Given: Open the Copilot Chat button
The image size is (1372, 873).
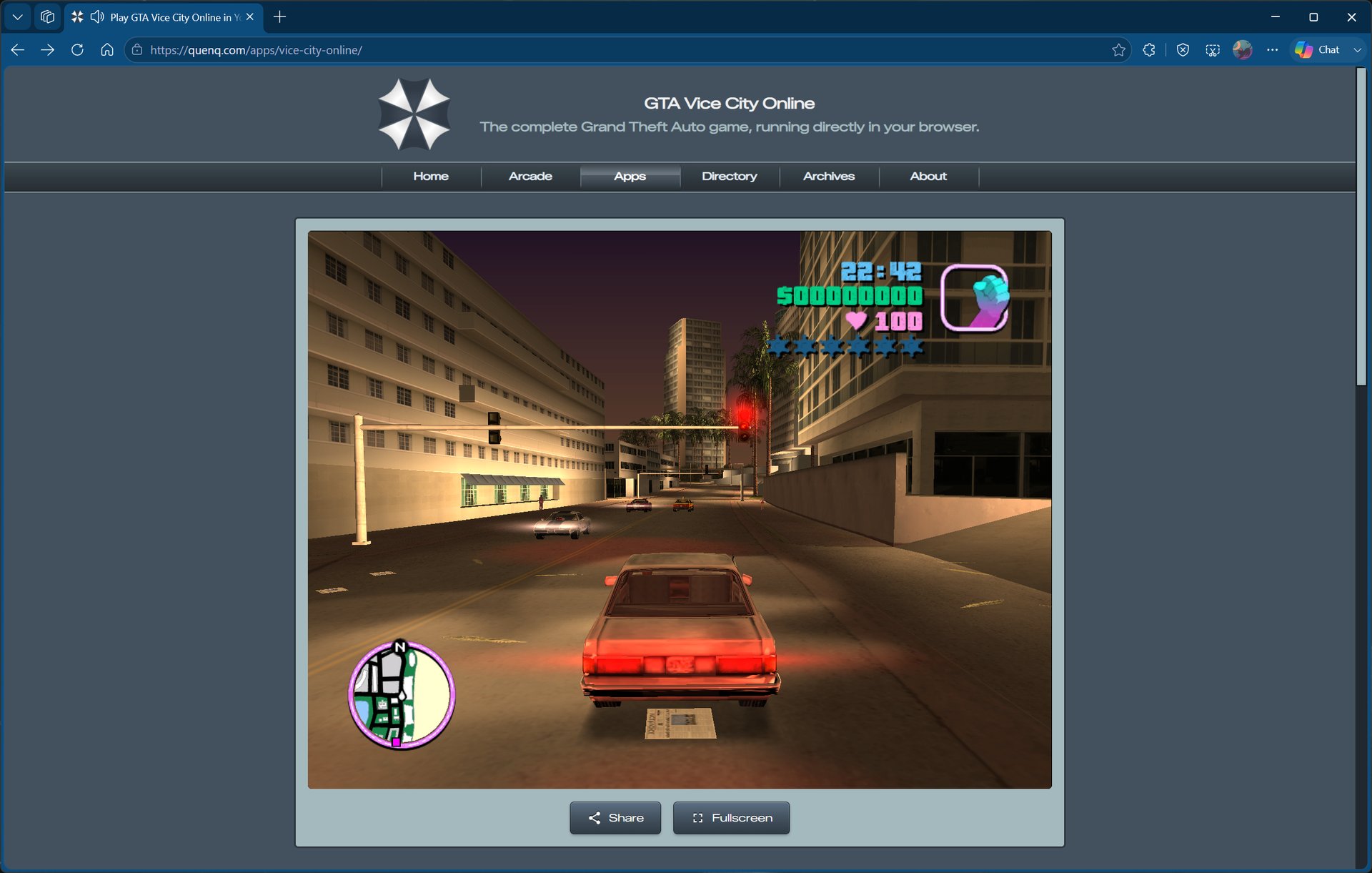Looking at the screenshot, I should coord(1318,50).
